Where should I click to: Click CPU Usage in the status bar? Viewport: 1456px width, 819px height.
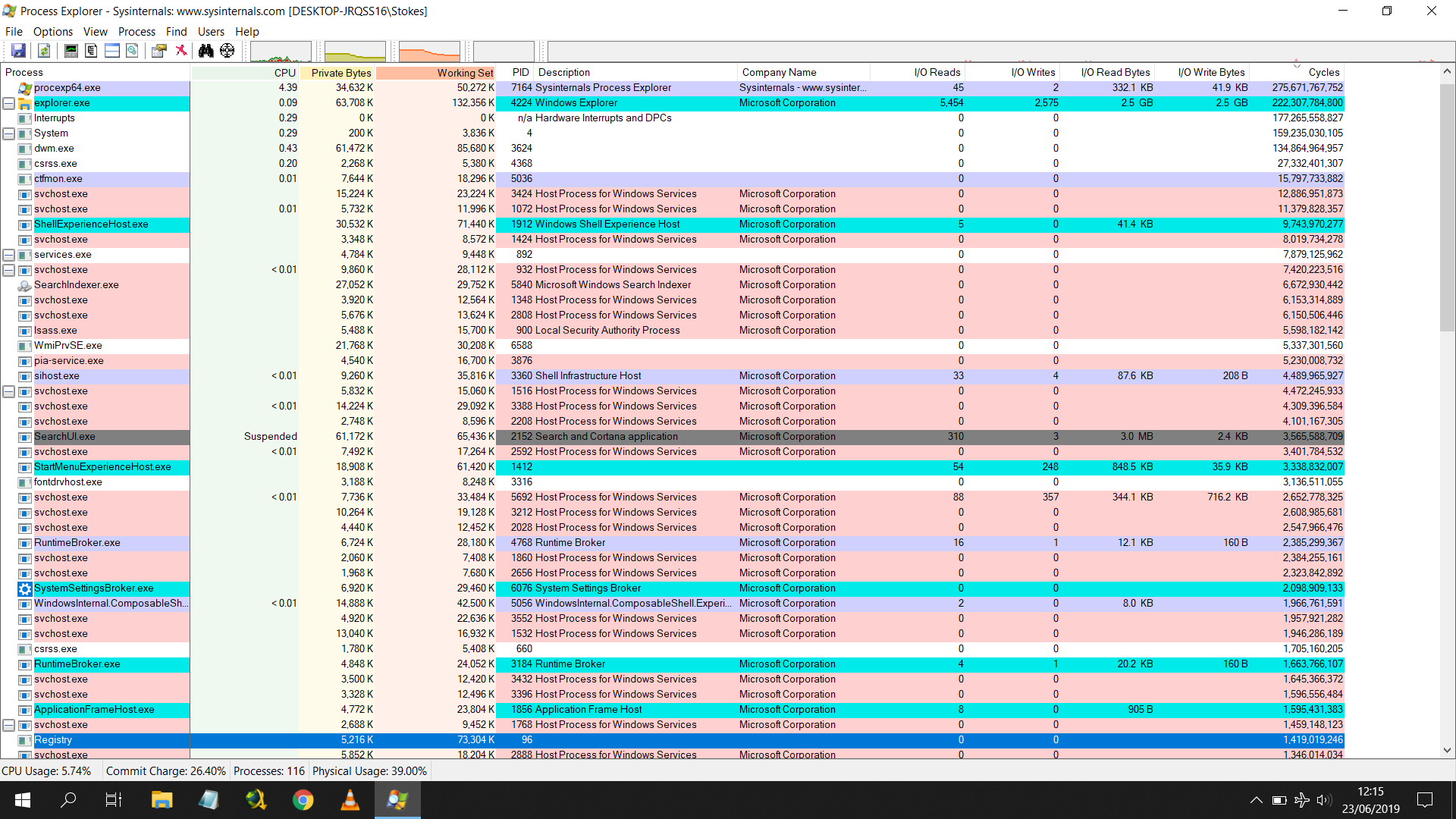46,771
